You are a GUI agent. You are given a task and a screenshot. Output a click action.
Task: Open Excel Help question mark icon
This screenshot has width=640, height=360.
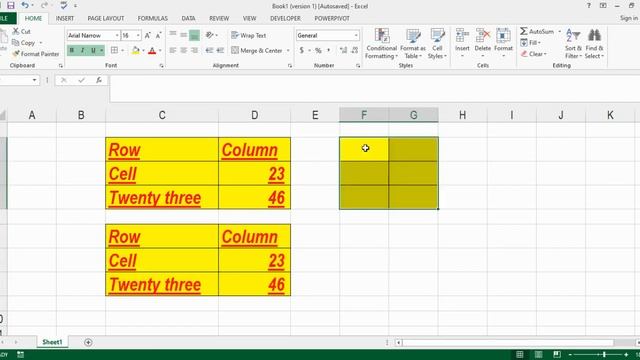588,6
